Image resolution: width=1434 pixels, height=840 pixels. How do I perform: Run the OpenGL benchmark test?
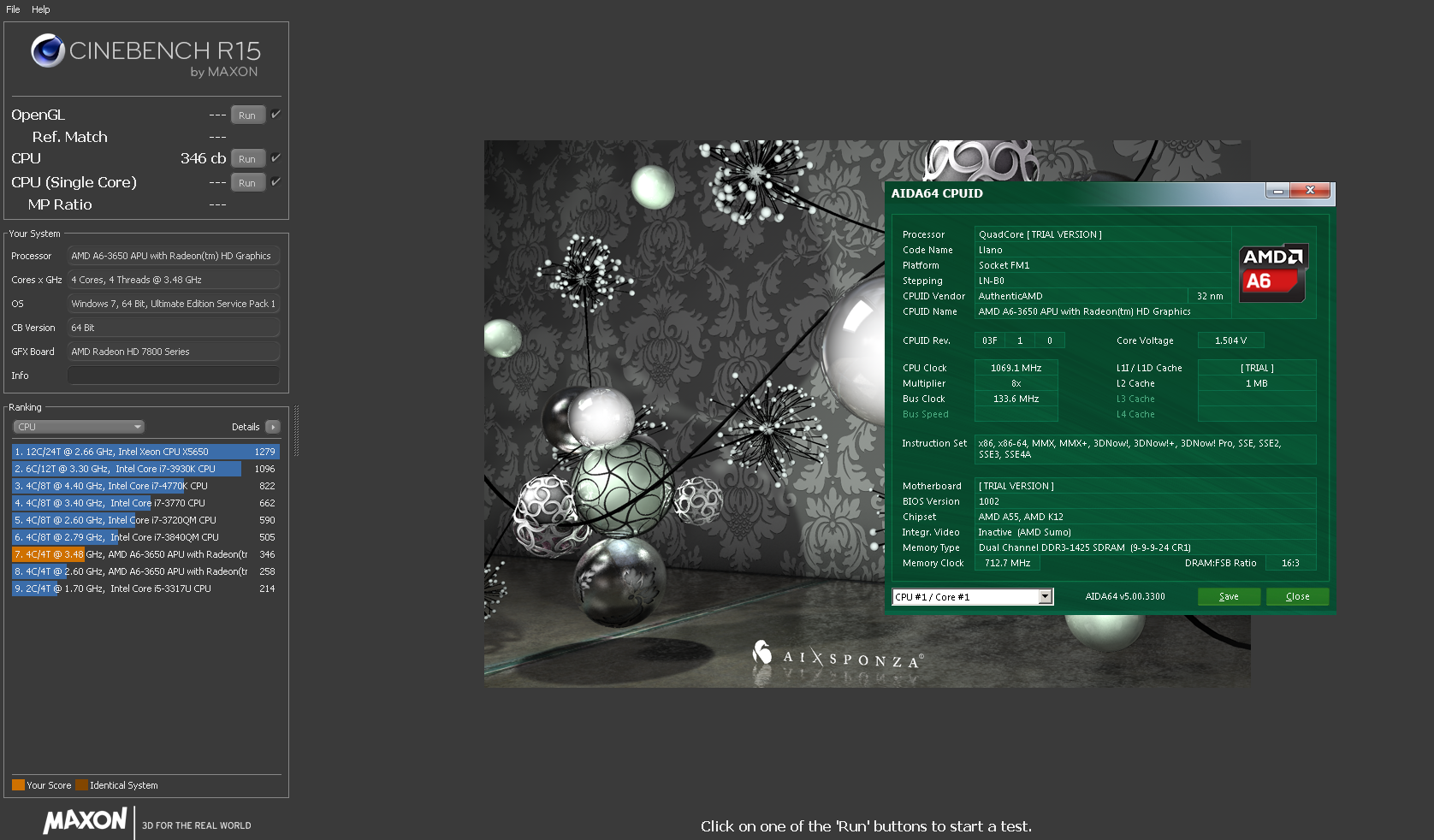click(x=247, y=115)
